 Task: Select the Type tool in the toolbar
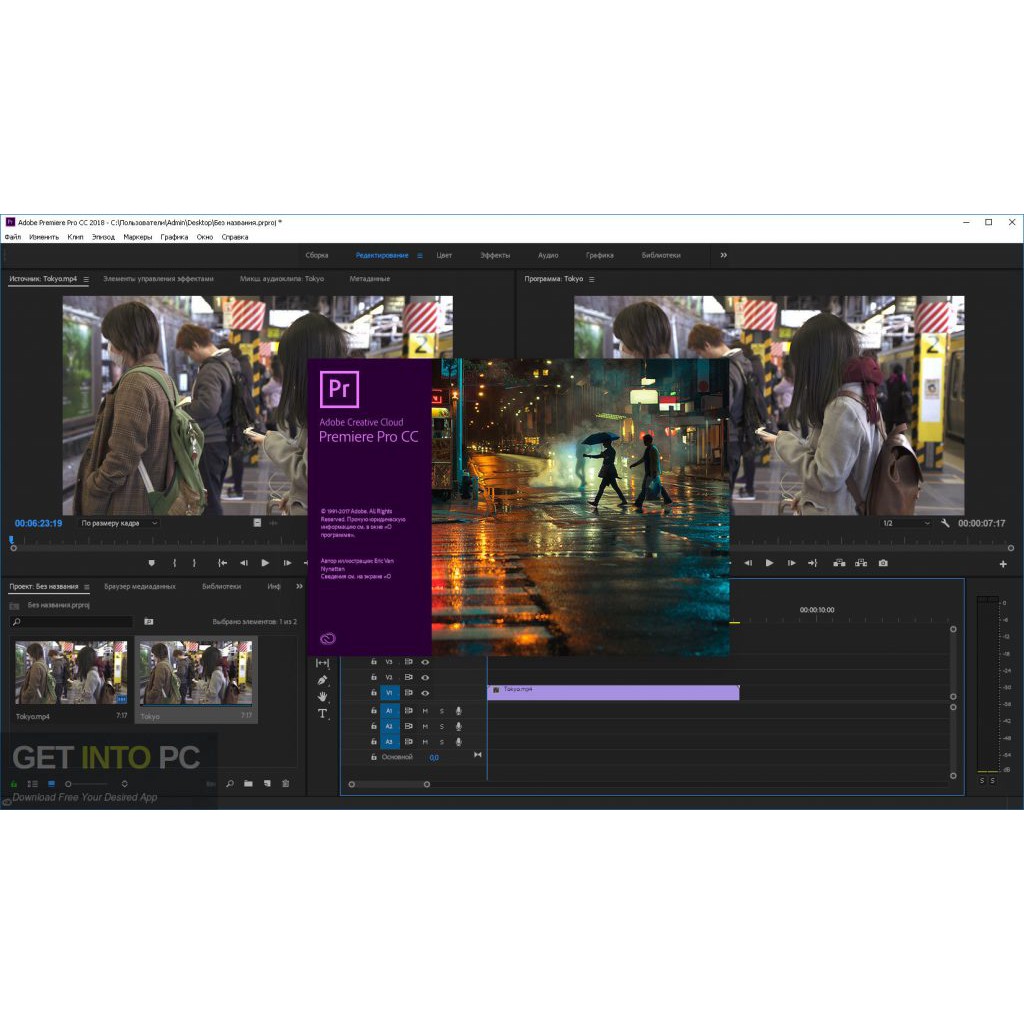pyautogui.click(x=323, y=714)
